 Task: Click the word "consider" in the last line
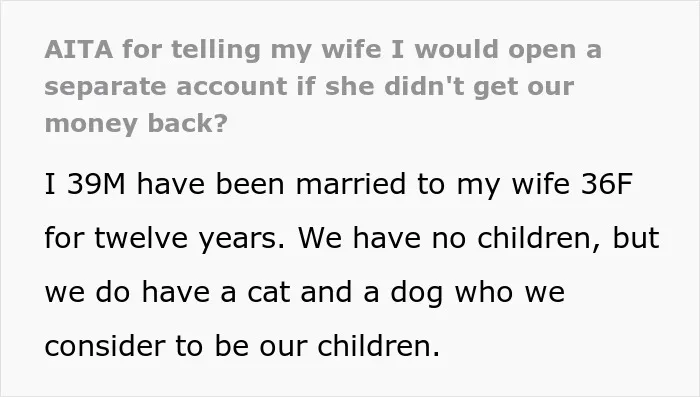(105, 347)
